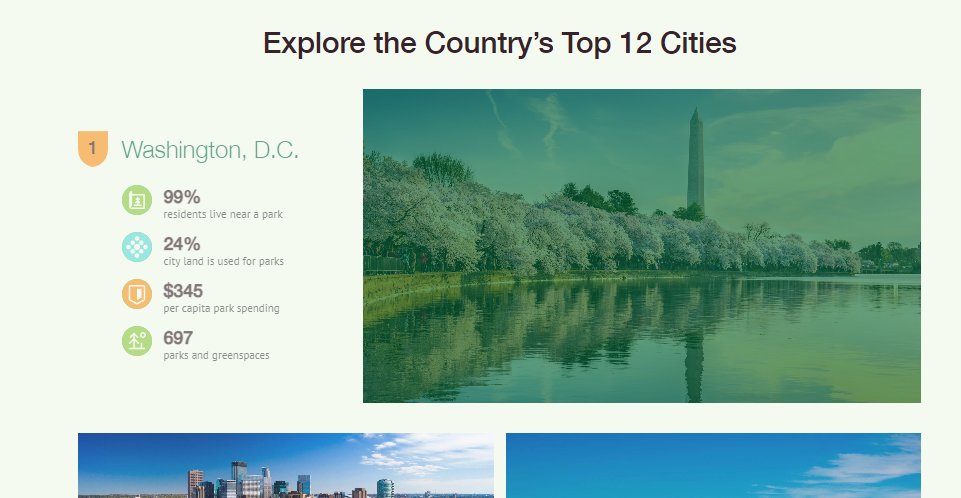
Task: Click the teal city land dots icon
Action: point(137,247)
